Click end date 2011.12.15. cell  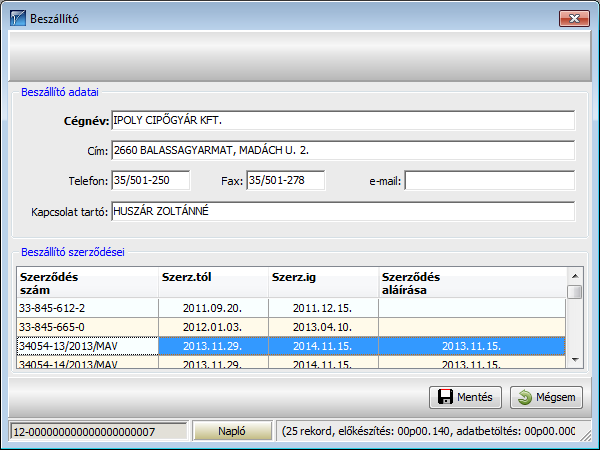(x=324, y=308)
